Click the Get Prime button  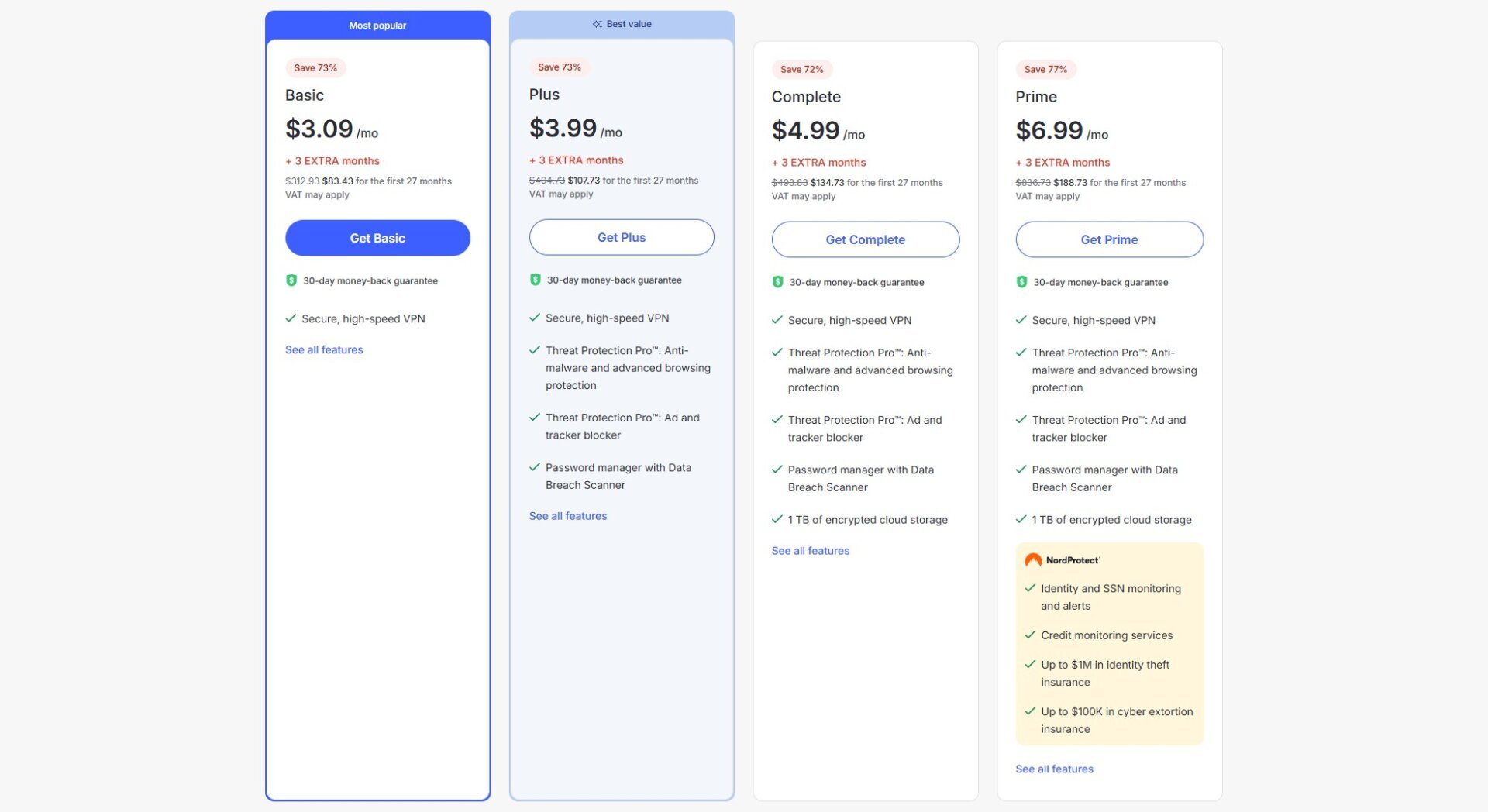tap(1110, 239)
